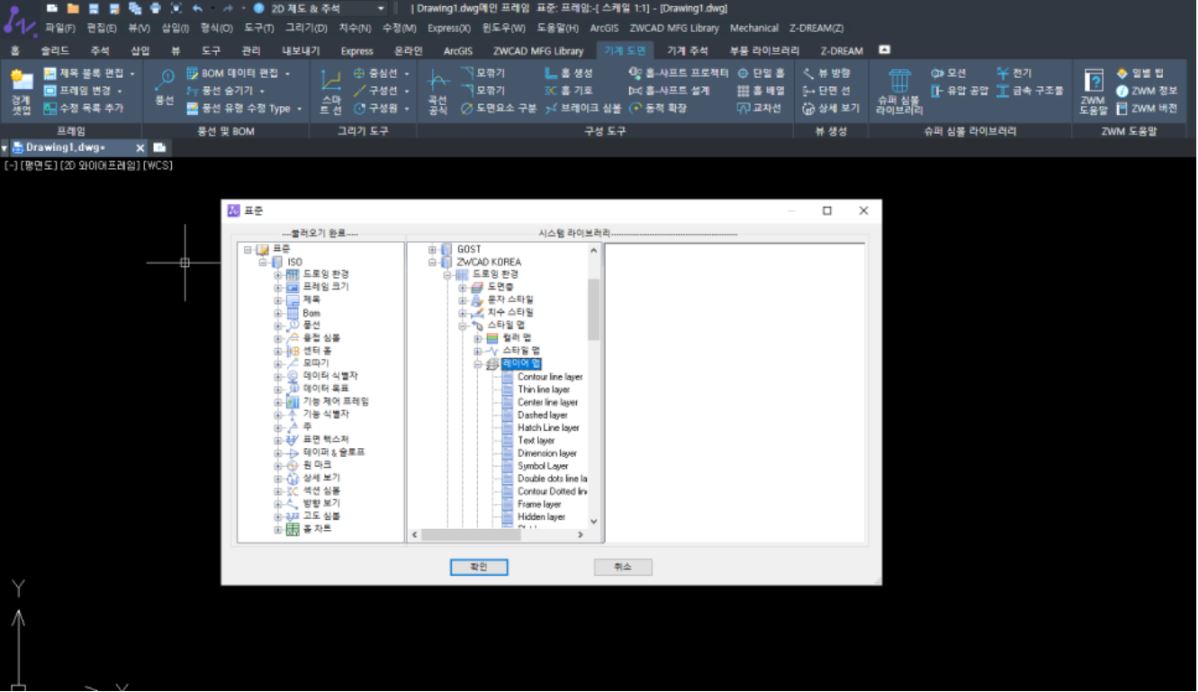
Task: Click the undo arrow in title bar
Action: 197,8
